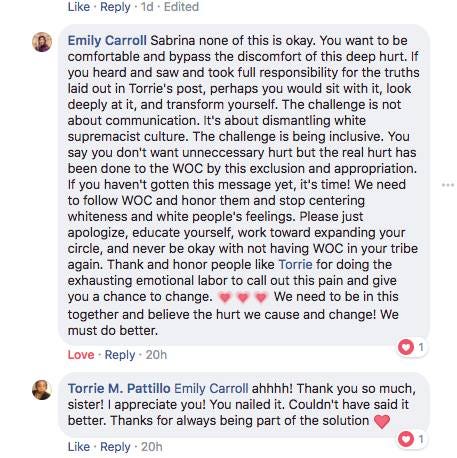Like Torrie M. Pattillo's reply
The width and height of the screenshot is (457, 458).
pos(79,447)
